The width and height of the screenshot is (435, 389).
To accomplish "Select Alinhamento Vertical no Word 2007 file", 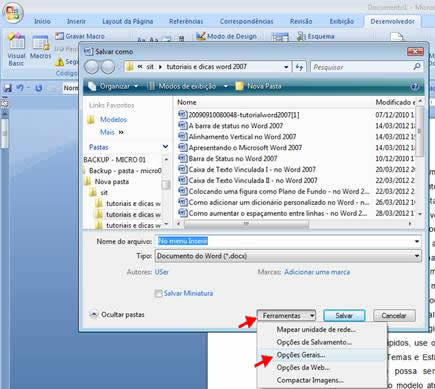I will pyautogui.click(x=242, y=137).
